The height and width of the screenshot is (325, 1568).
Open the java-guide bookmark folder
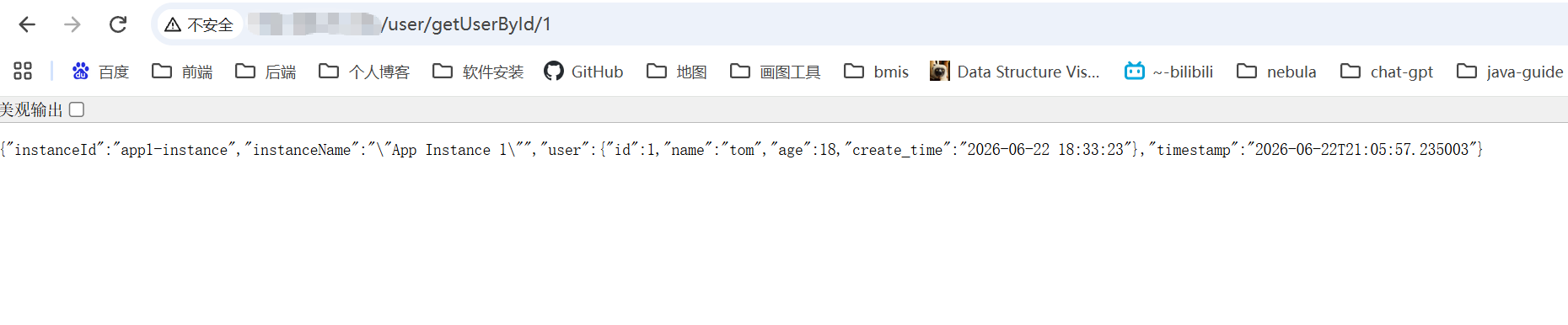(x=1510, y=72)
